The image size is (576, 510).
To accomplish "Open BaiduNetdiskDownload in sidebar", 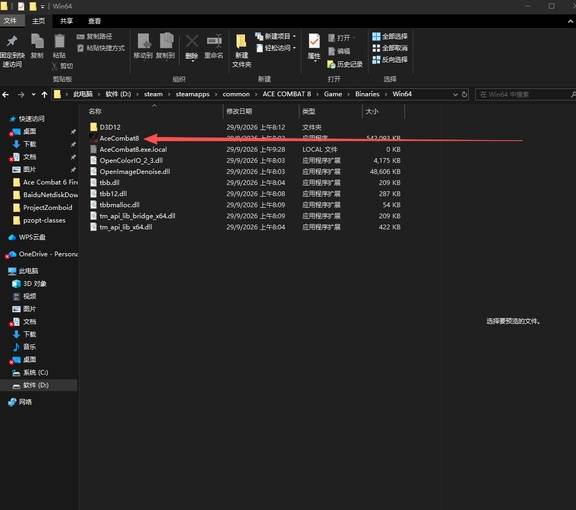I will point(45,195).
